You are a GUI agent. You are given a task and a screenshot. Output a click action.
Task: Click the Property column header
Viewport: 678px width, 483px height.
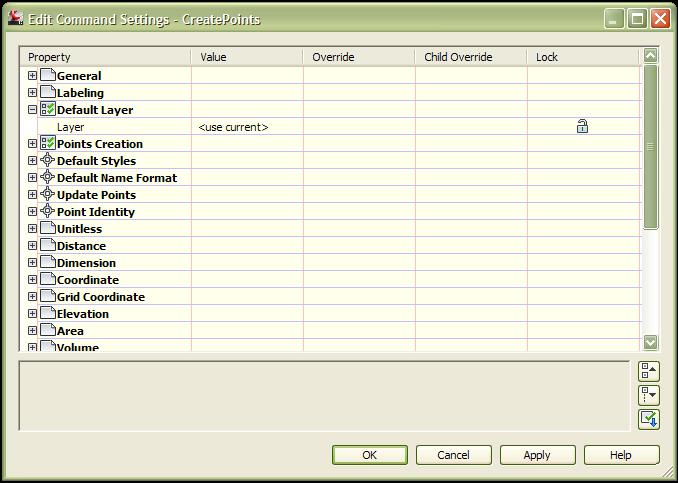[x=106, y=57]
